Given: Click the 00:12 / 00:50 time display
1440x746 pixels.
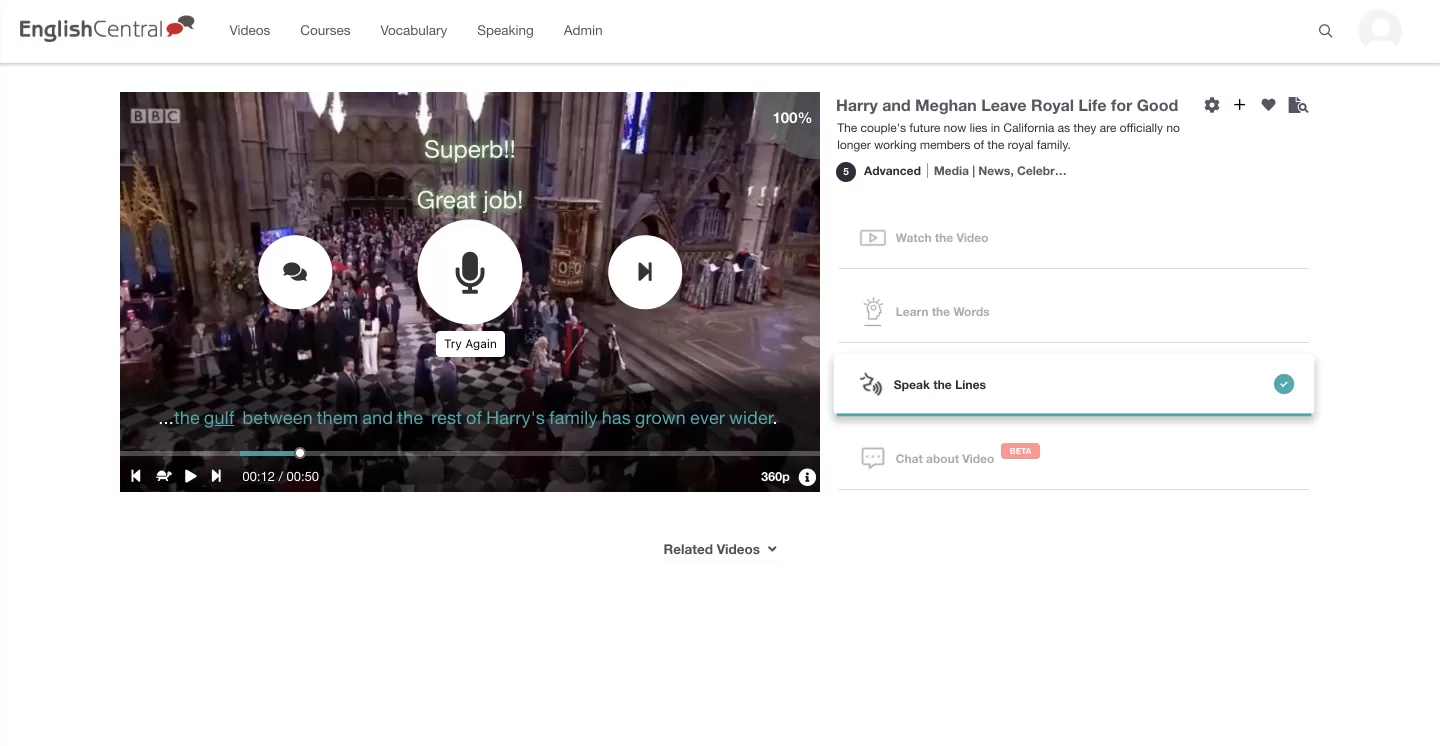Looking at the screenshot, I should (x=280, y=477).
